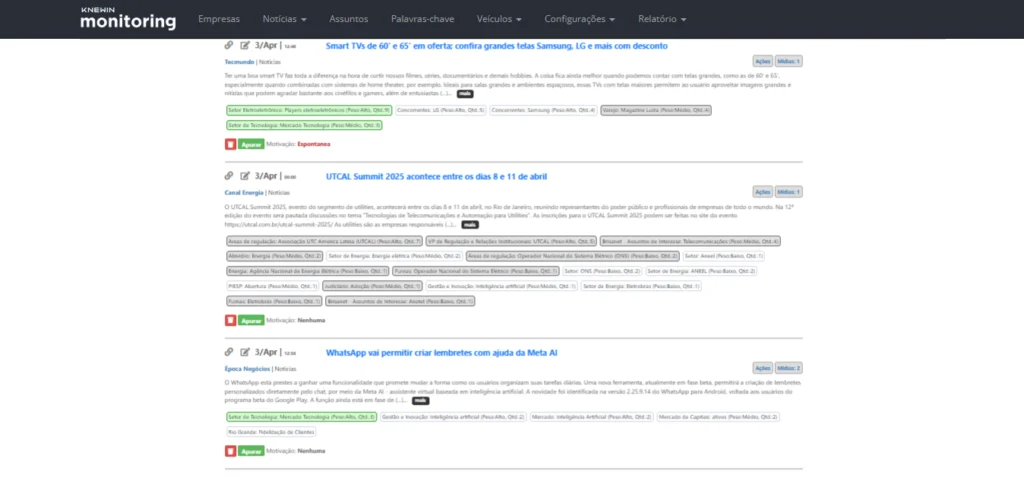Select the Mercado de Capitais: ativos tag
Viewport: 1024px width, 477px height.
click(x=718, y=417)
